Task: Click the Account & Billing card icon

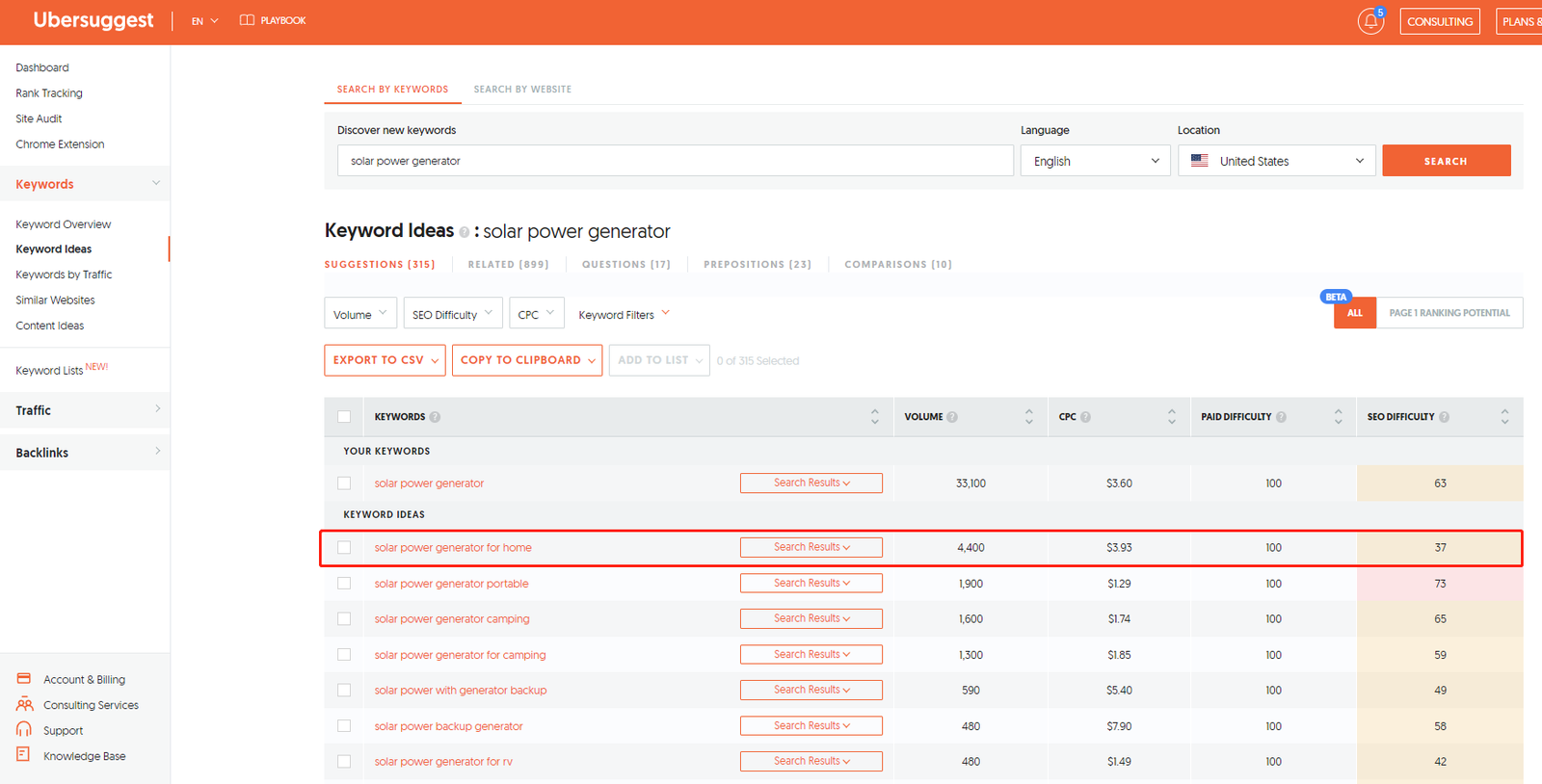Action: [24, 679]
